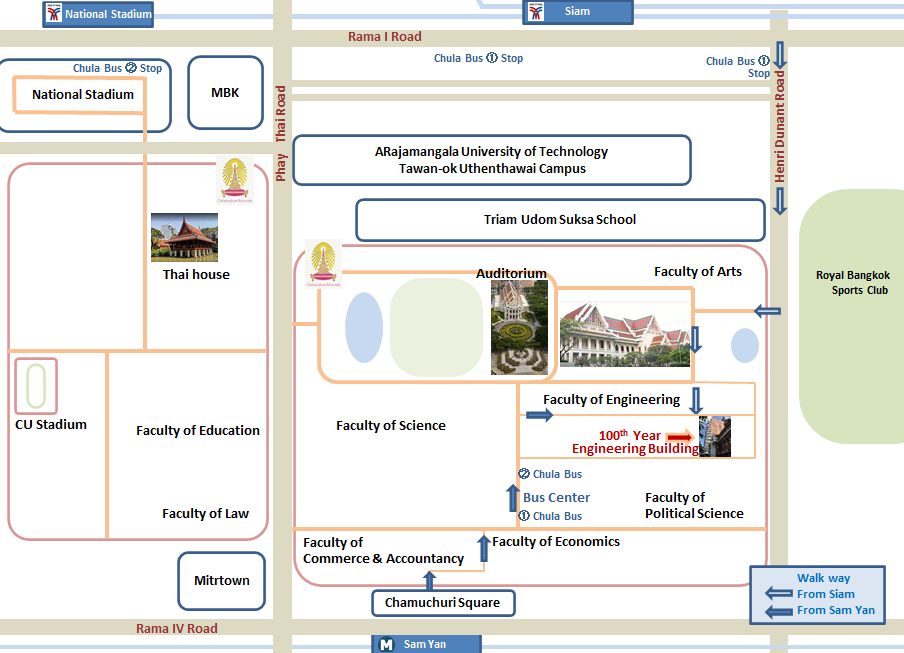The height and width of the screenshot is (653, 904).
Task: Click the red '100th Year Engineering Building' text
Action: point(635,442)
